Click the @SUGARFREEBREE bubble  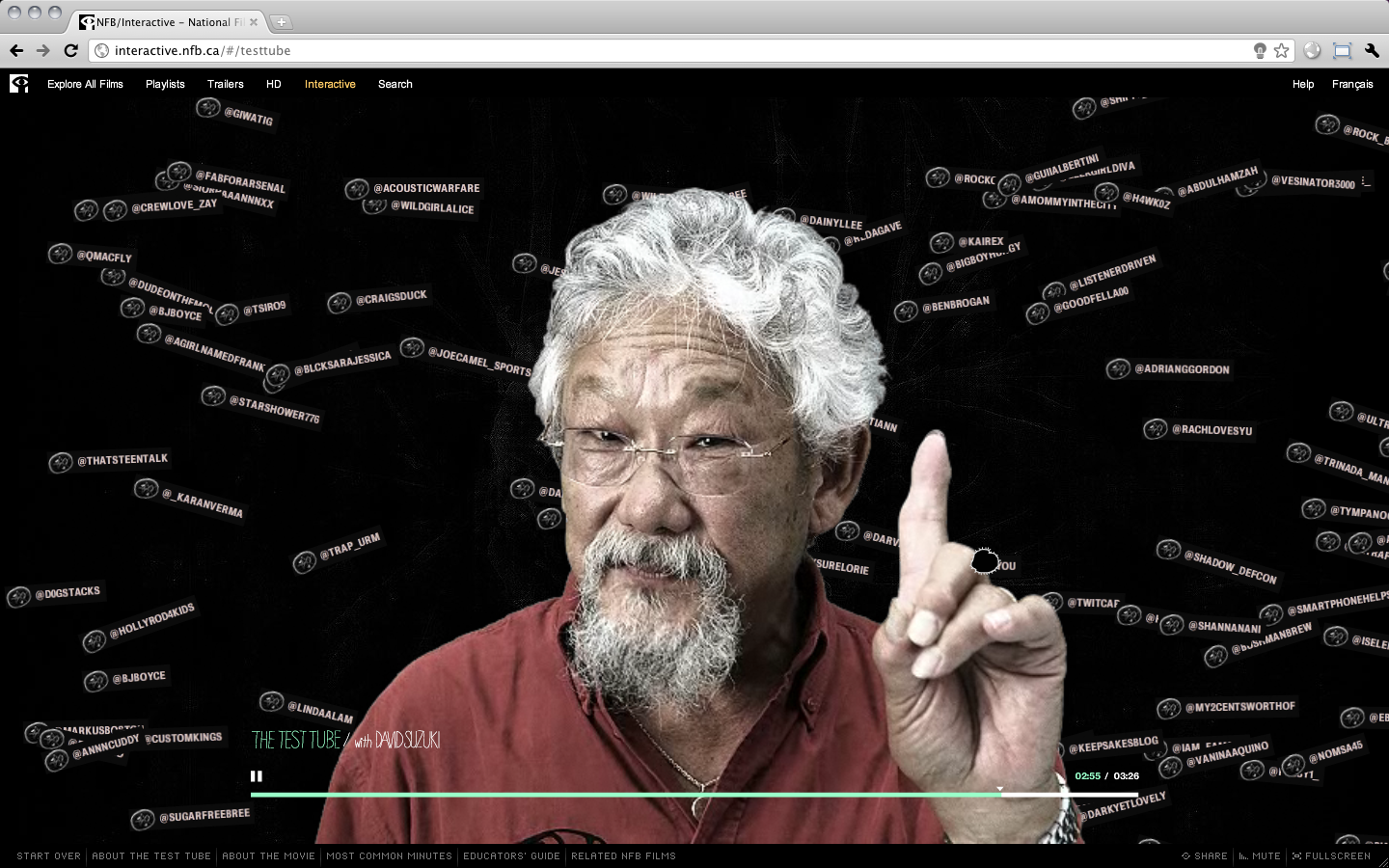point(191,818)
